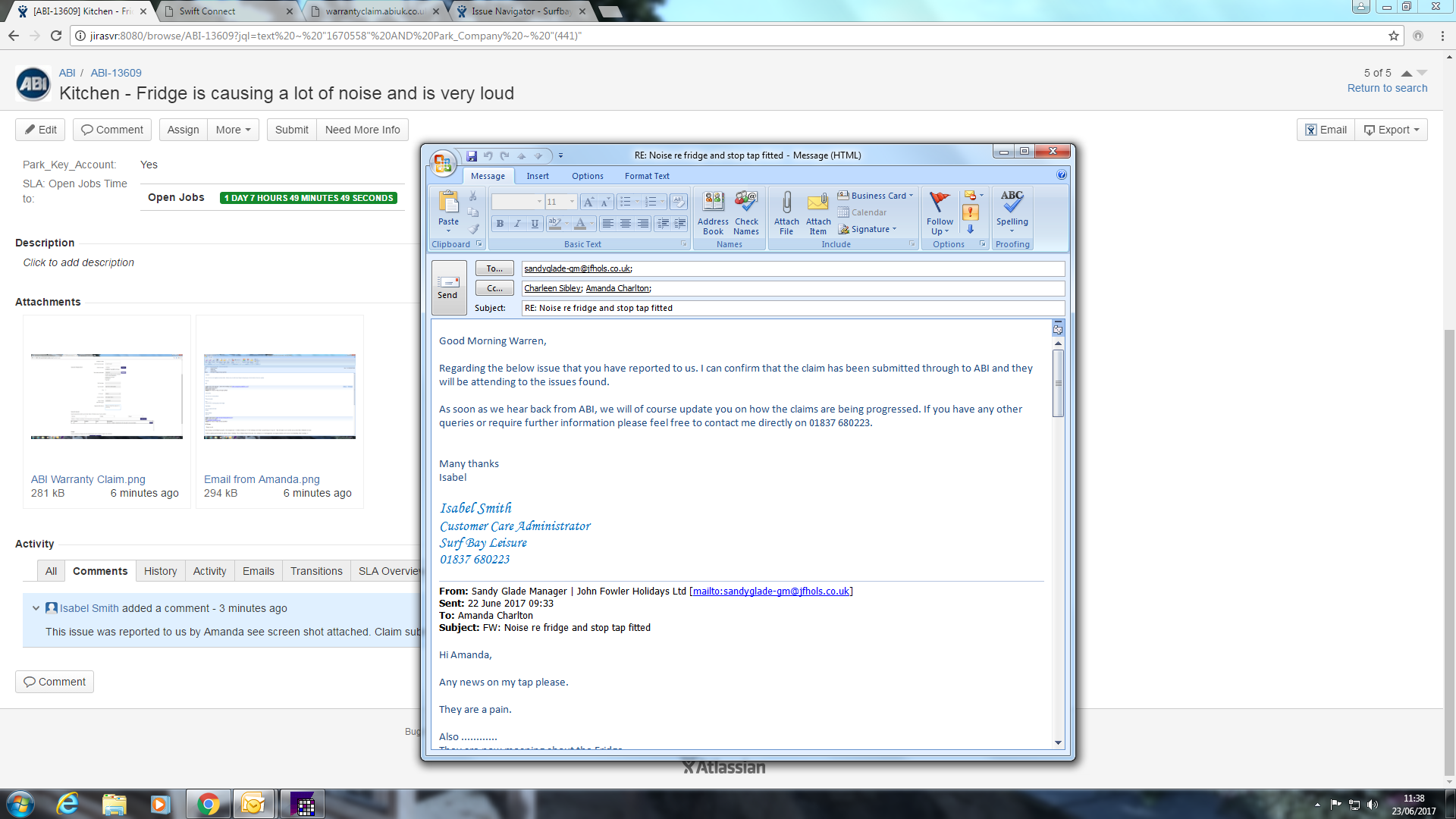Toggle italic text formatting
This screenshot has width=1456, height=819.
[x=517, y=224]
